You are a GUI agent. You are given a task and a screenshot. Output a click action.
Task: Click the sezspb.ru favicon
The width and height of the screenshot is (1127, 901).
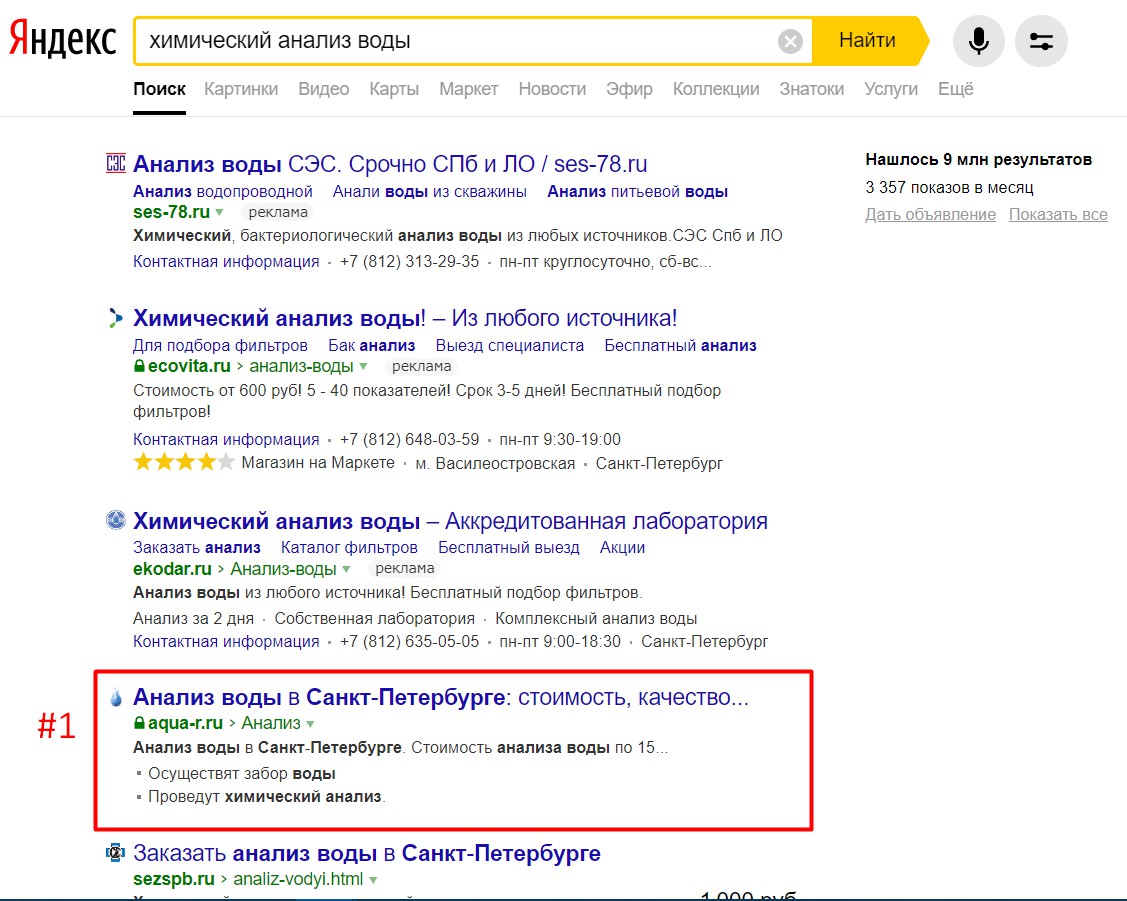(x=115, y=853)
